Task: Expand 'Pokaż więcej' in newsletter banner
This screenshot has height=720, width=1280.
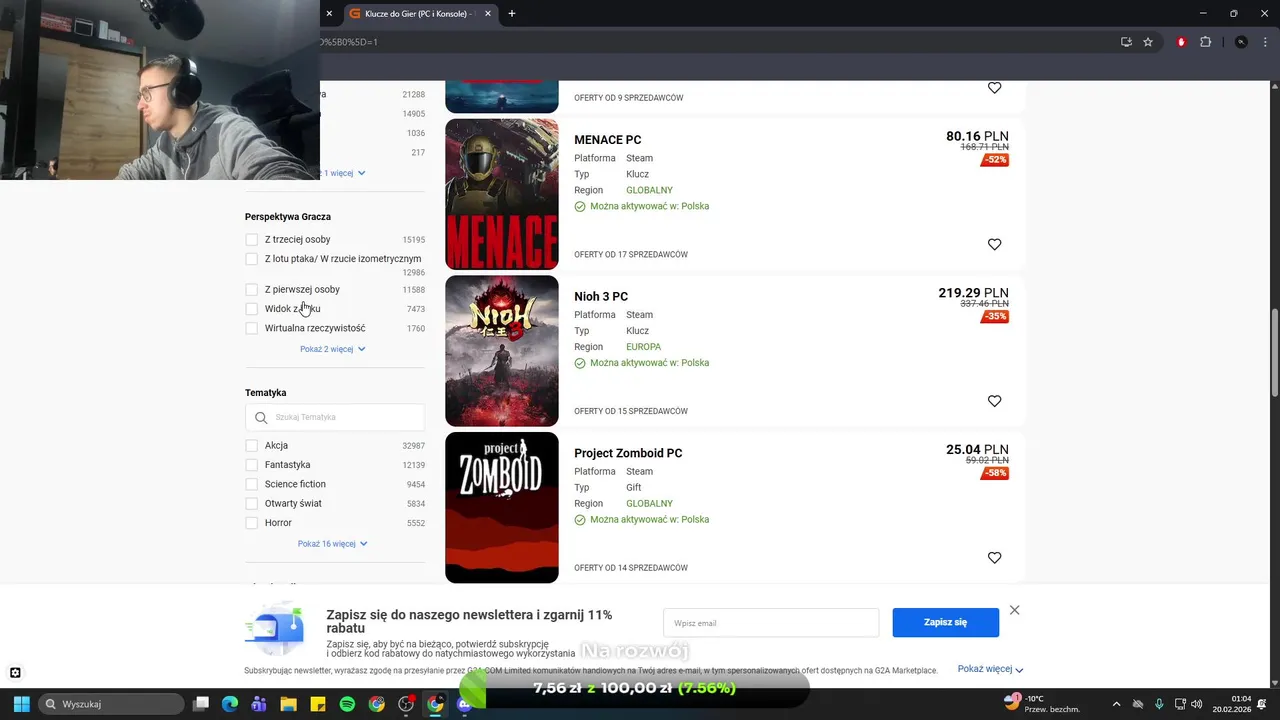Action: click(x=990, y=669)
